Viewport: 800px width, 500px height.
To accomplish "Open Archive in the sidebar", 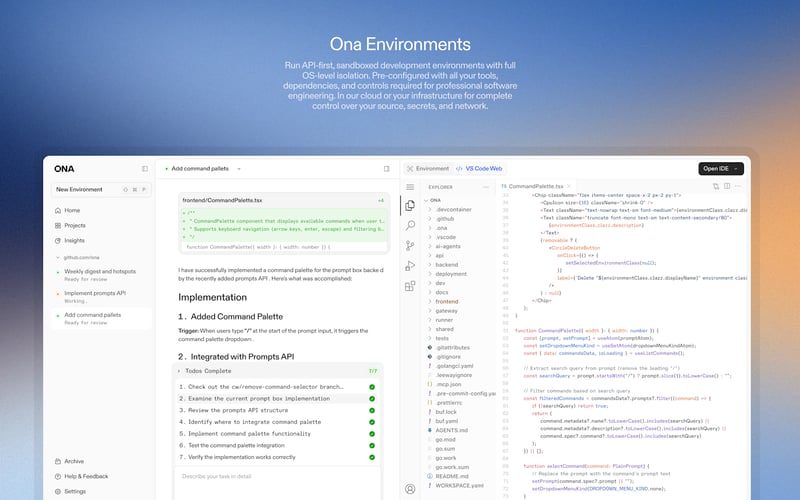I will [x=74, y=461].
